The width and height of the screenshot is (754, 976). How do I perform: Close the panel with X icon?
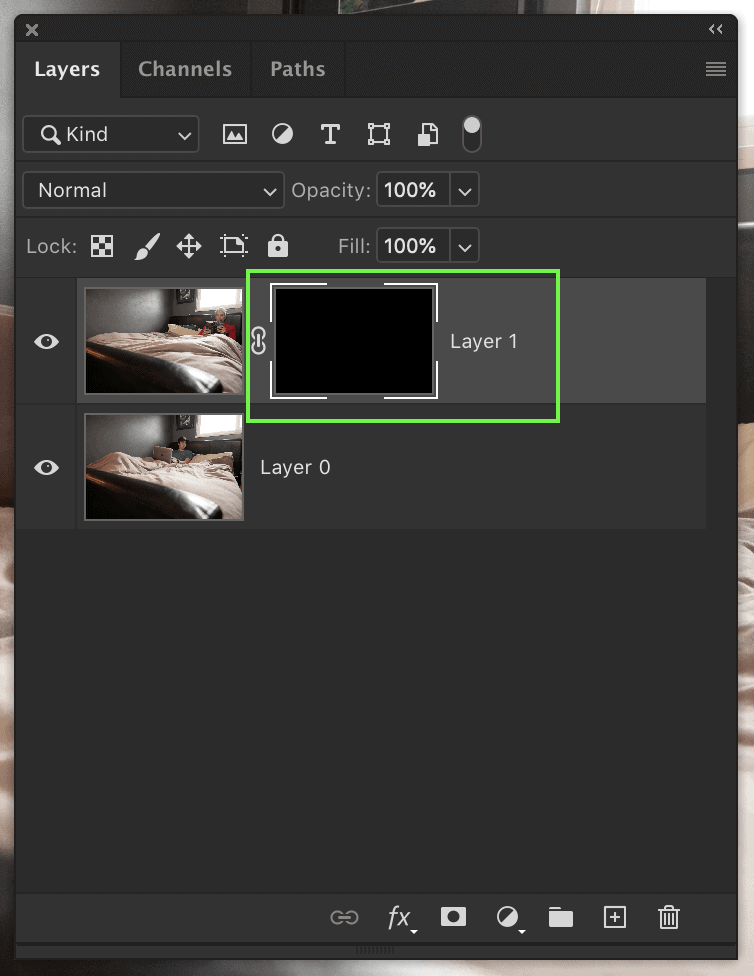point(32,30)
